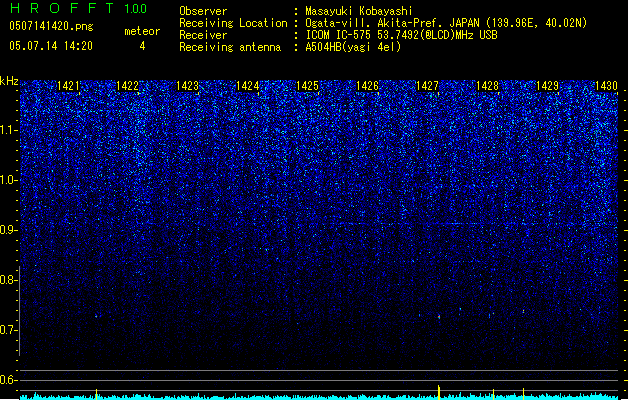
Task: Click the kHz axis unit label
Action: [x=9, y=81]
